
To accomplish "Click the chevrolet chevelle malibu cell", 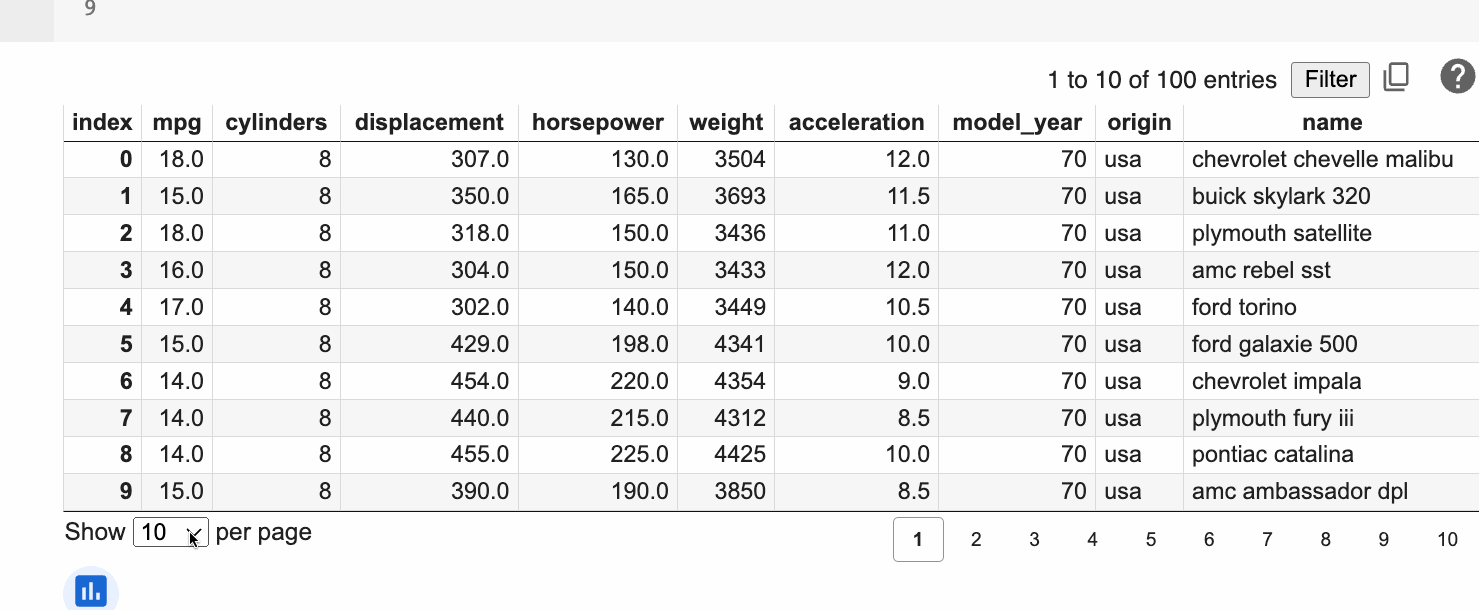I will (x=1322, y=160).
